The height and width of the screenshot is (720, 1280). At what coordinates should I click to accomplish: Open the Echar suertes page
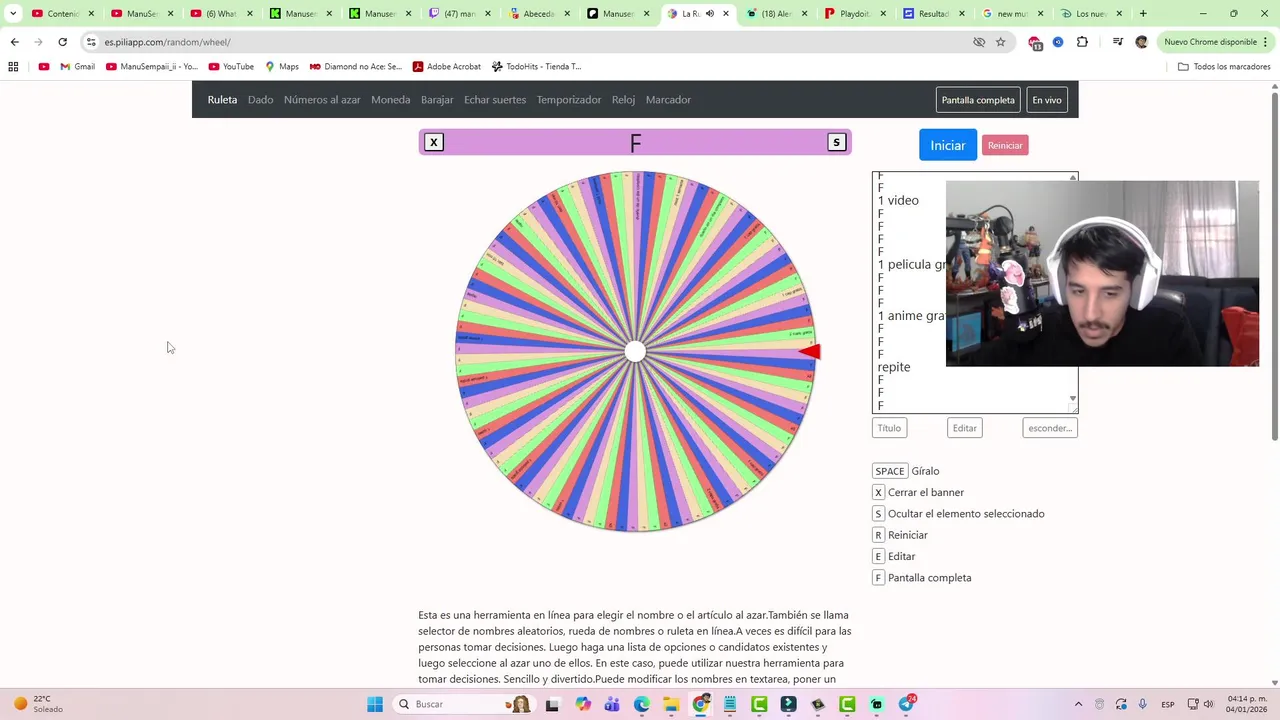[495, 100]
